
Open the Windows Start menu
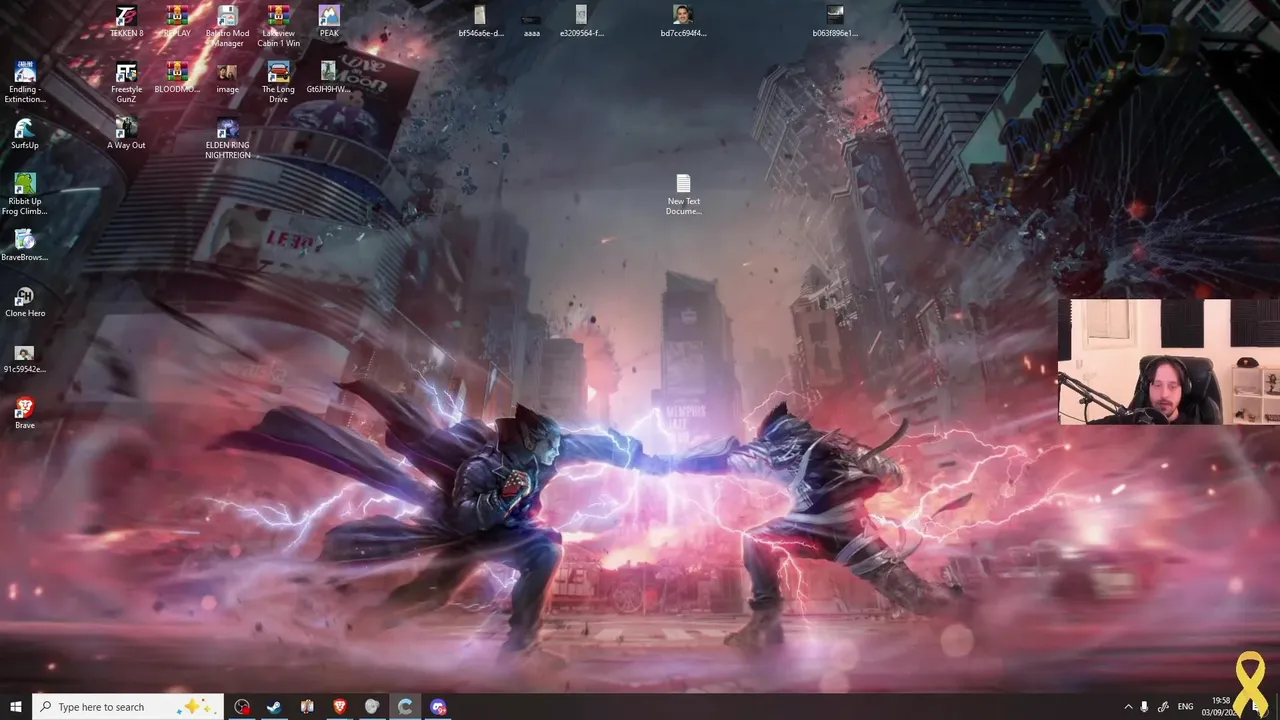tap(16, 707)
